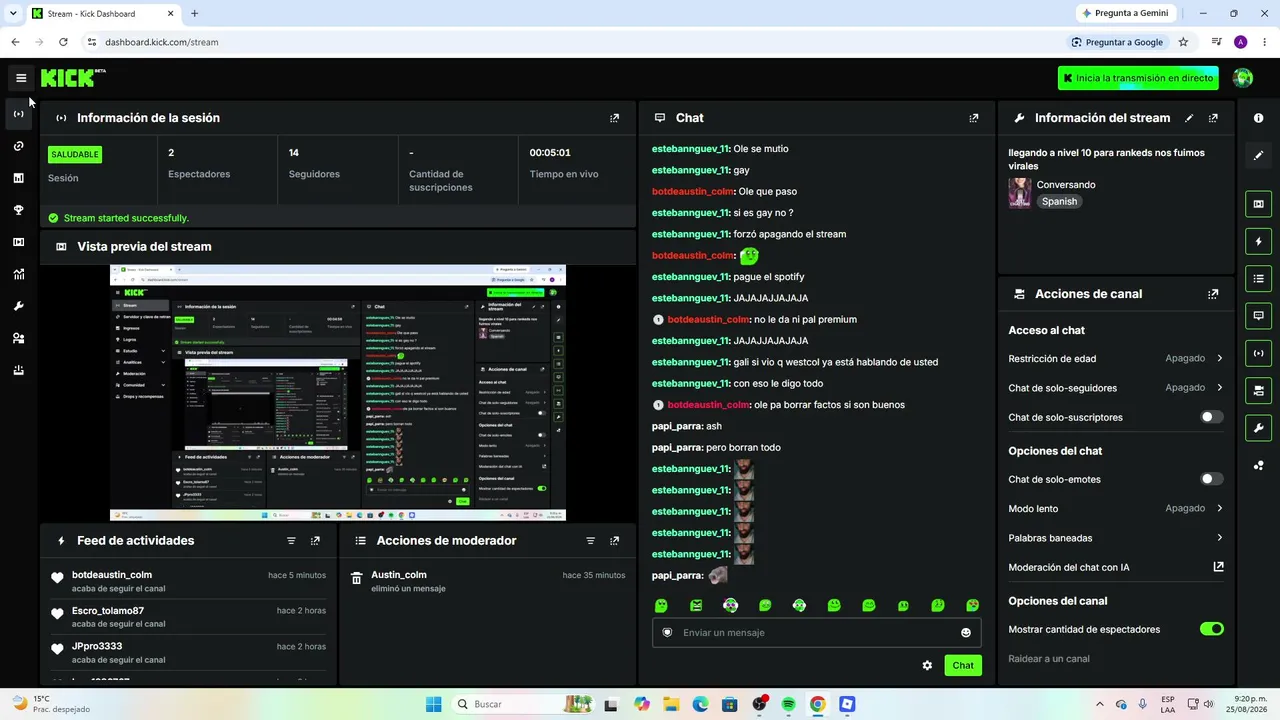The height and width of the screenshot is (720, 1280).
Task: Pop out the Acciones de canal panel
Action: pos(1213,294)
